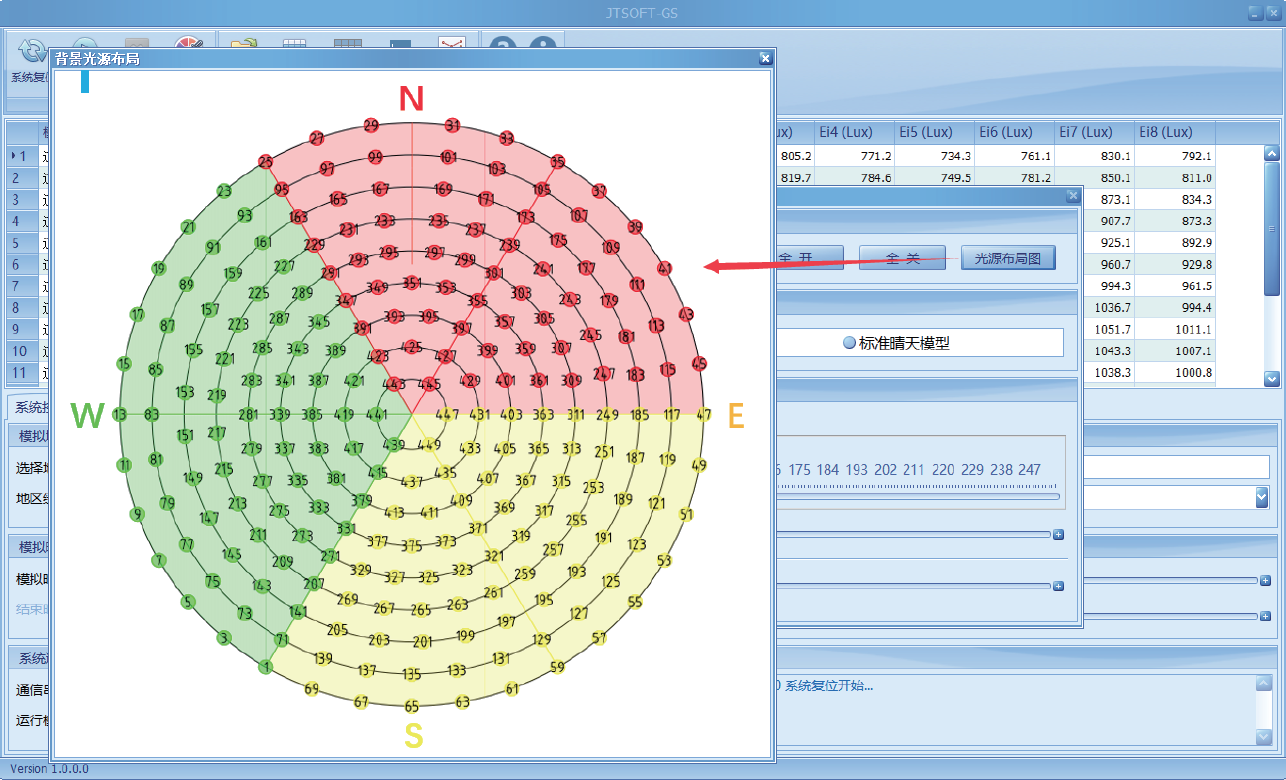1286x780 pixels.
Task: Toggle light source node 65 near the S label
Action: coord(411,706)
